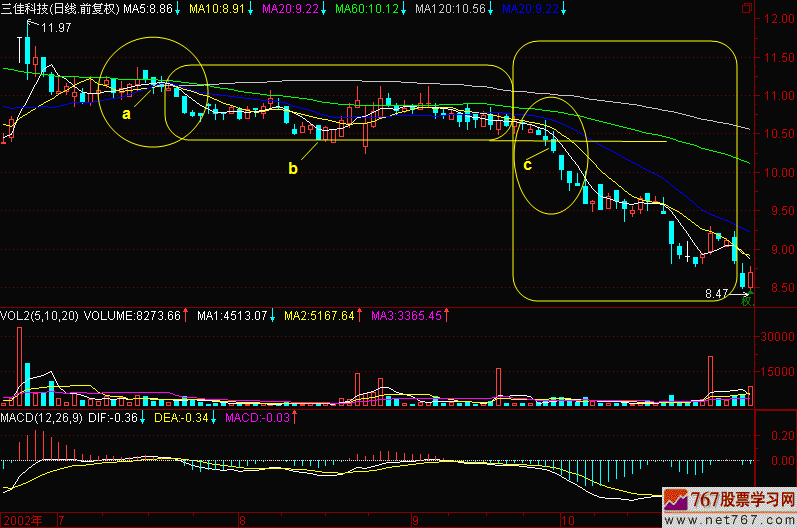Click the 11.97 high price marker

coord(57,28)
